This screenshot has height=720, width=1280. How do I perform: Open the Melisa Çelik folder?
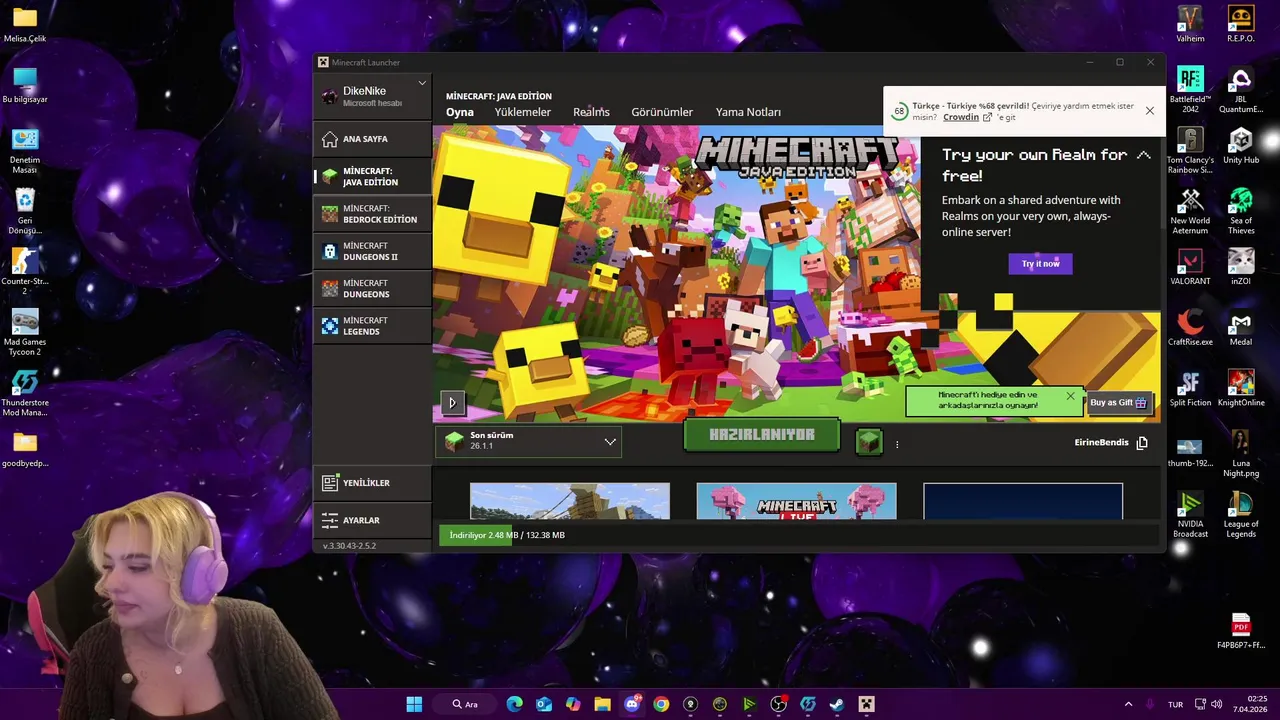coord(25,24)
